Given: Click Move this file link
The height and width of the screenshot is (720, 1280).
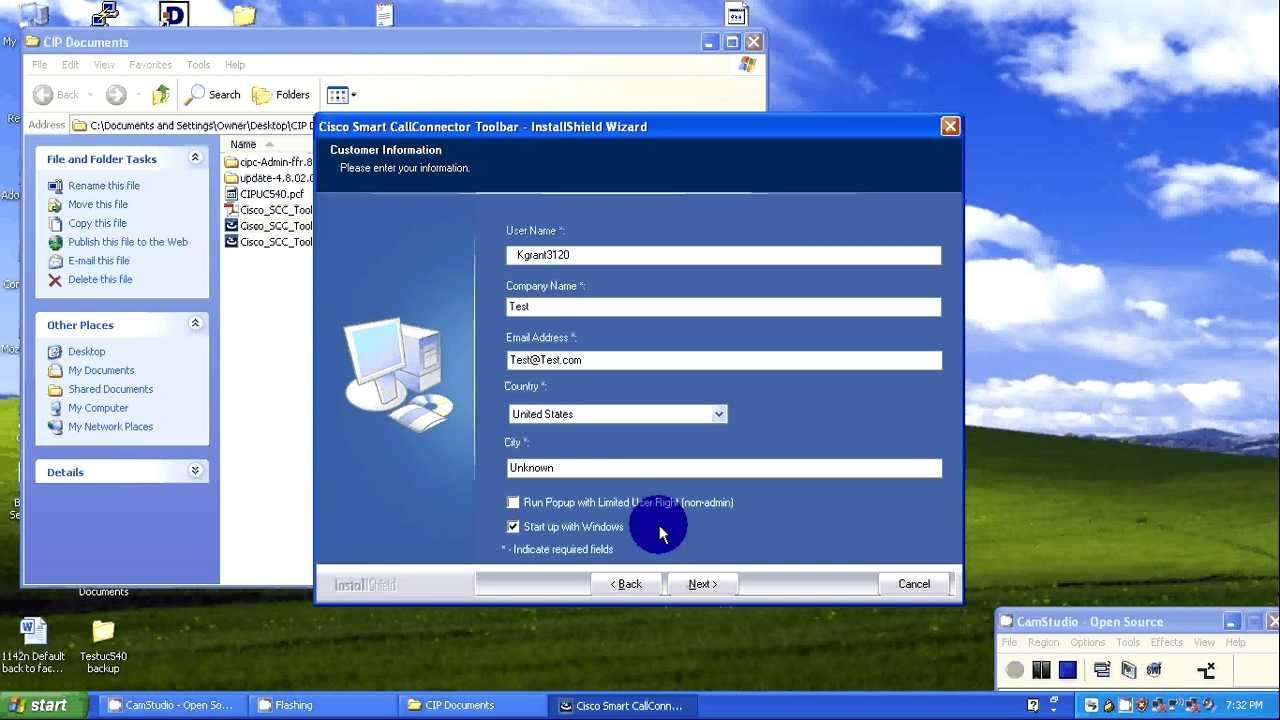Looking at the screenshot, I should tap(98, 204).
